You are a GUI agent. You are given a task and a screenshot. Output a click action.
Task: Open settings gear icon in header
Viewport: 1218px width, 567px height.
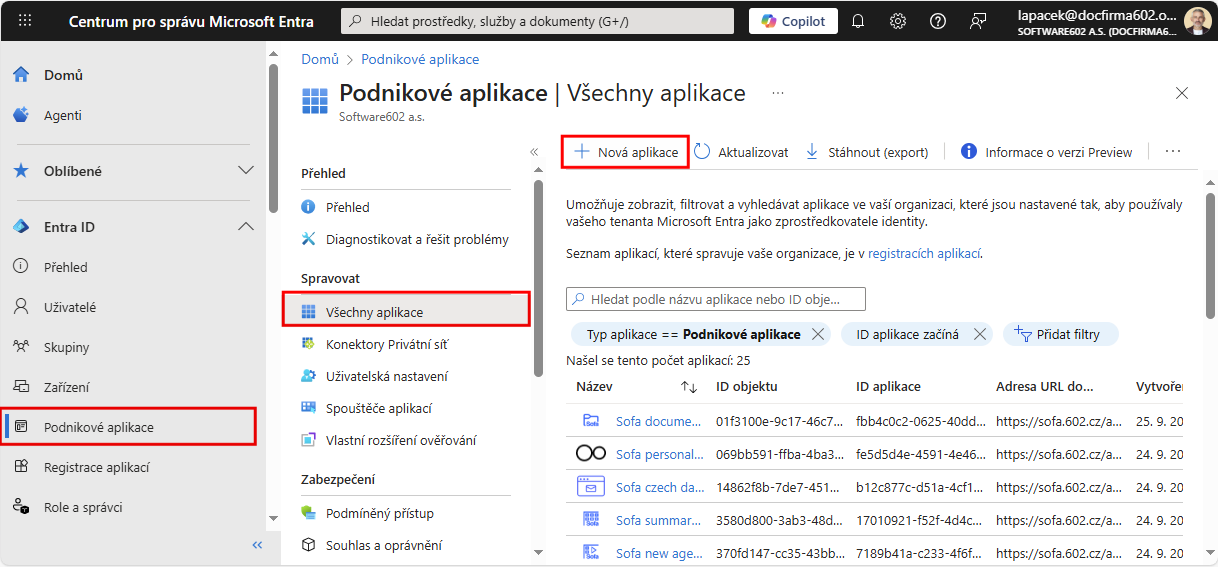click(x=898, y=21)
